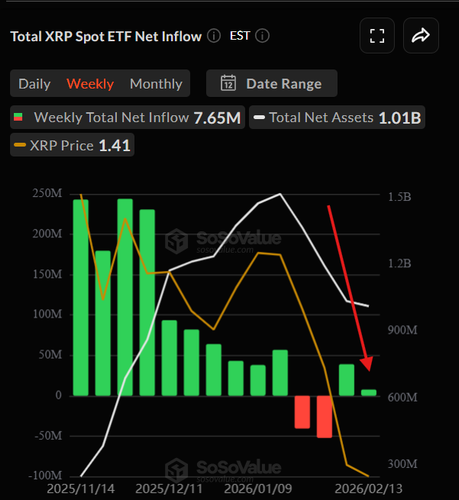Click the 250M left axis label
The height and width of the screenshot is (500, 459).
coord(47,193)
